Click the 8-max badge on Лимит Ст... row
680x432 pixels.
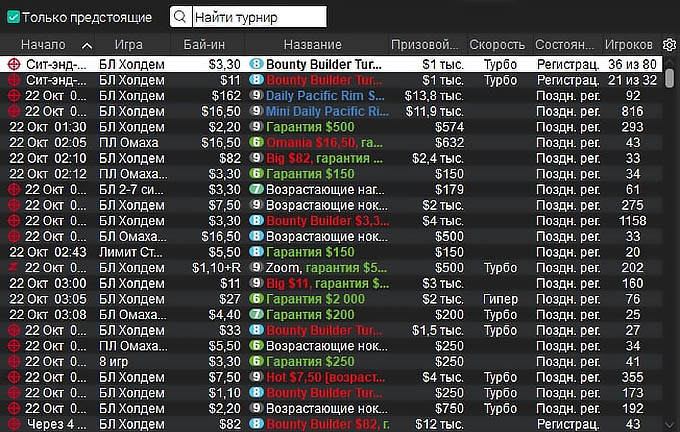256,252
